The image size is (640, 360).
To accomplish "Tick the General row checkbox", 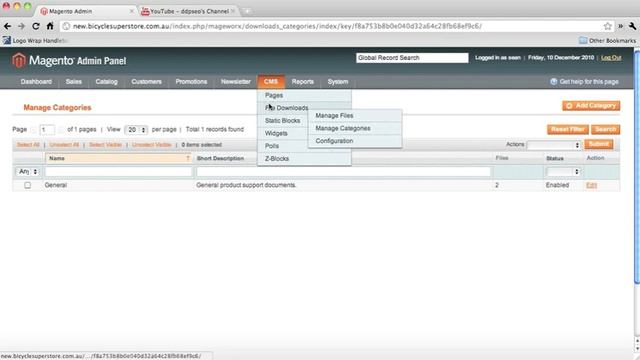I will point(27,185).
